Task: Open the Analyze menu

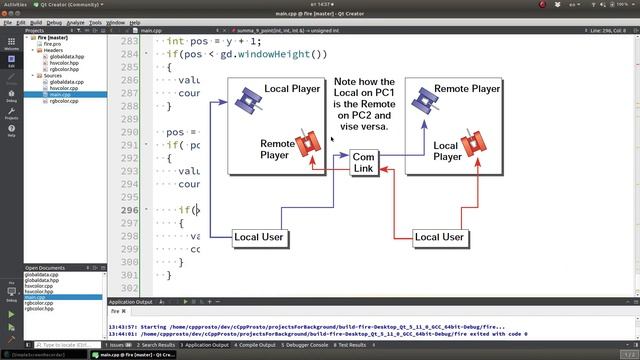Action: coord(76,23)
